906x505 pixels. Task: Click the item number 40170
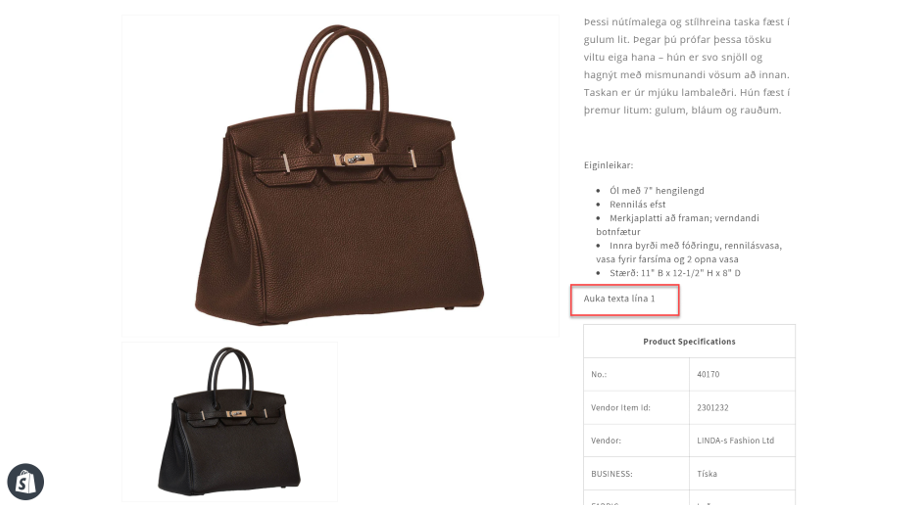(708, 374)
